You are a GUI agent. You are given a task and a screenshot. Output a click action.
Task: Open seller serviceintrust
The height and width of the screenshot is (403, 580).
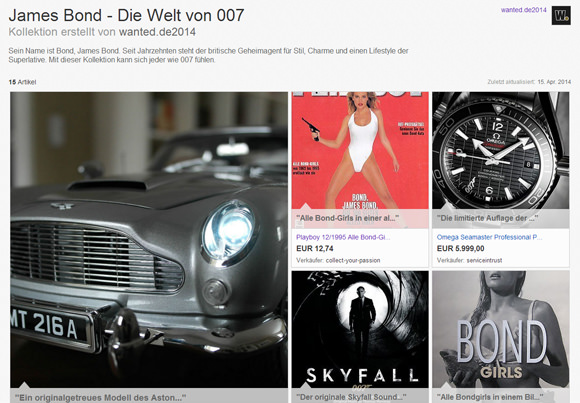coord(484,260)
